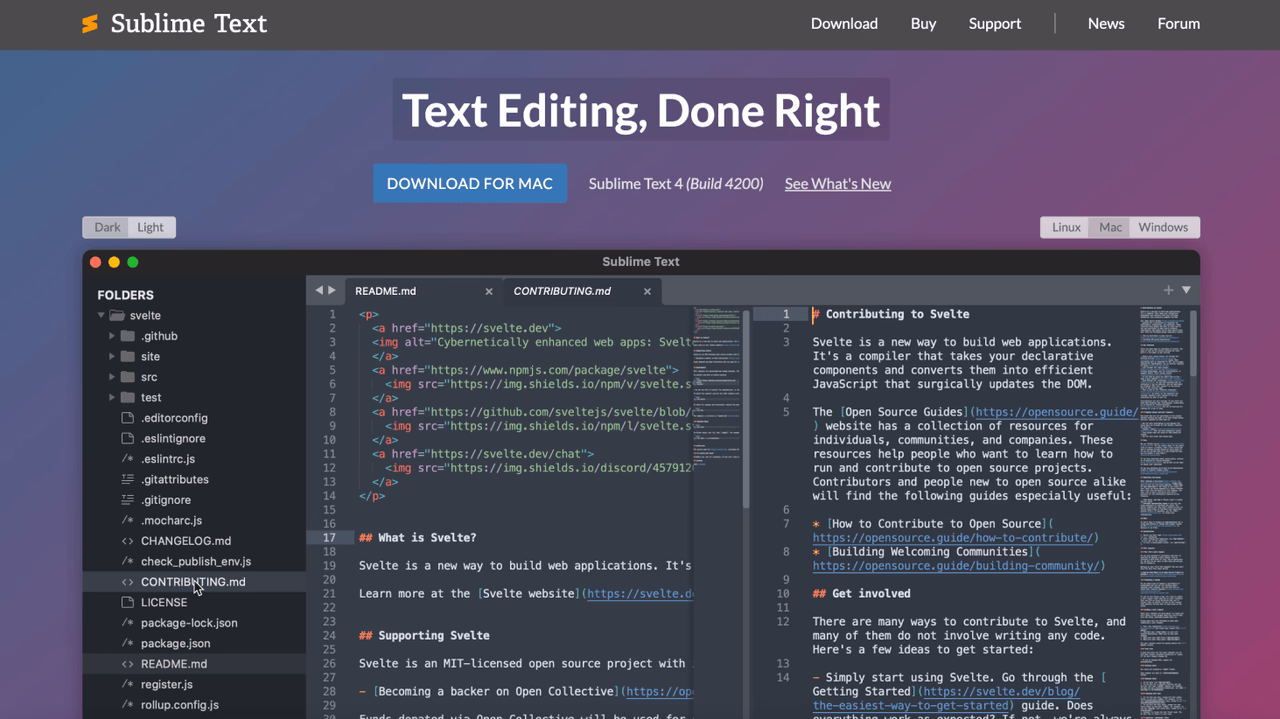1280x719 pixels.
Task: Expand the .github folder arrow
Action: click(112, 336)
